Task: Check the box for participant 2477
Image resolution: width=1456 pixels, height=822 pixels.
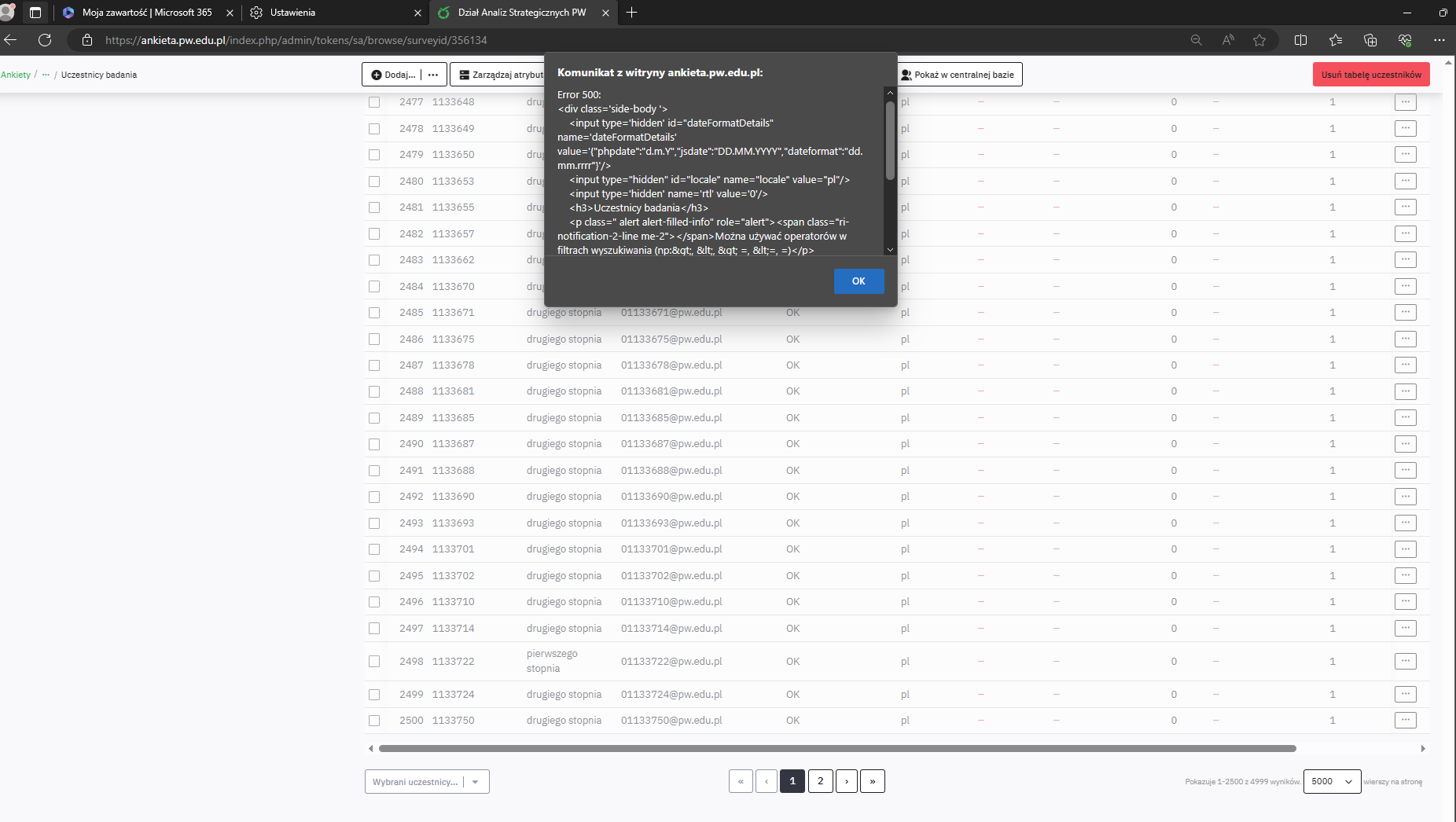Action: pos(374,102)
